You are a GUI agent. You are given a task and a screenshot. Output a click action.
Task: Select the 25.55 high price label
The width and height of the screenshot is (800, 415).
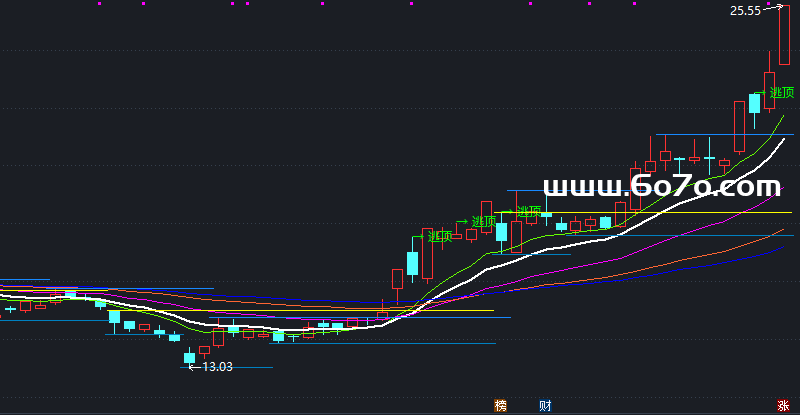(745, 11)
